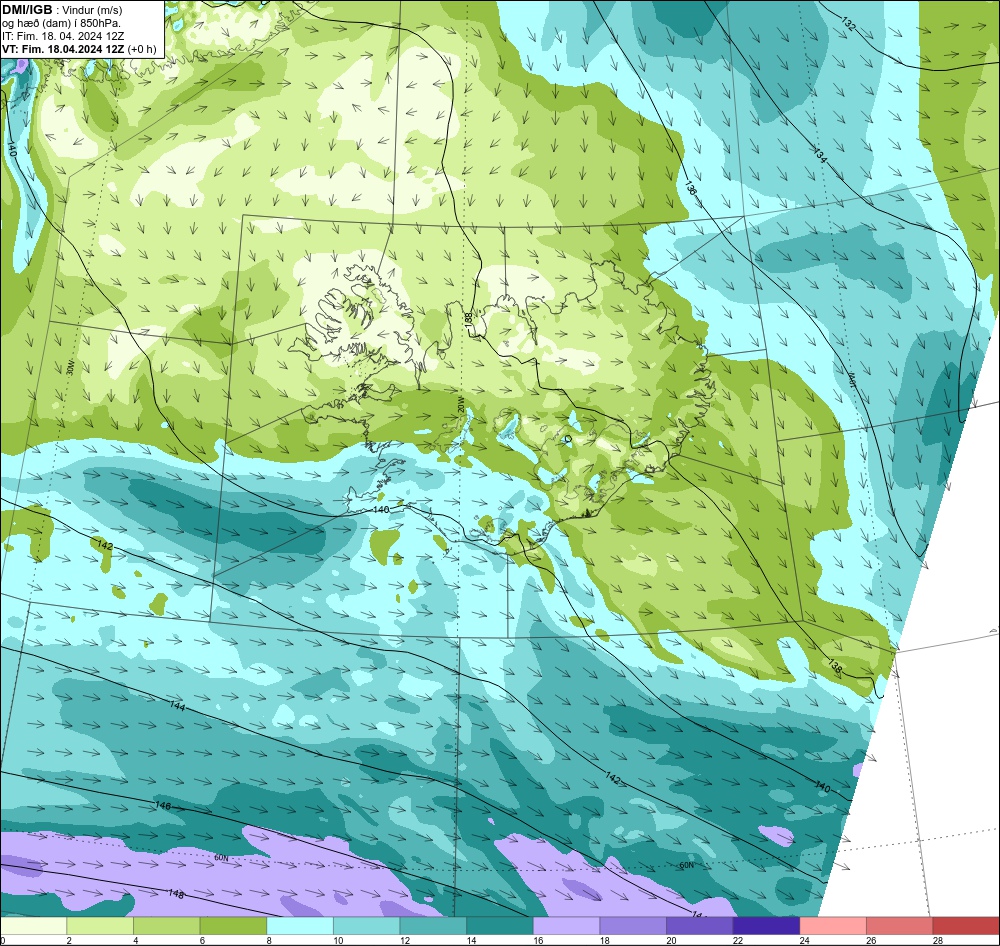This screenshot has width=1000, height=946.
Task: Choose the 14–16 m/s dark teal legend swatch
Action: 499,926
